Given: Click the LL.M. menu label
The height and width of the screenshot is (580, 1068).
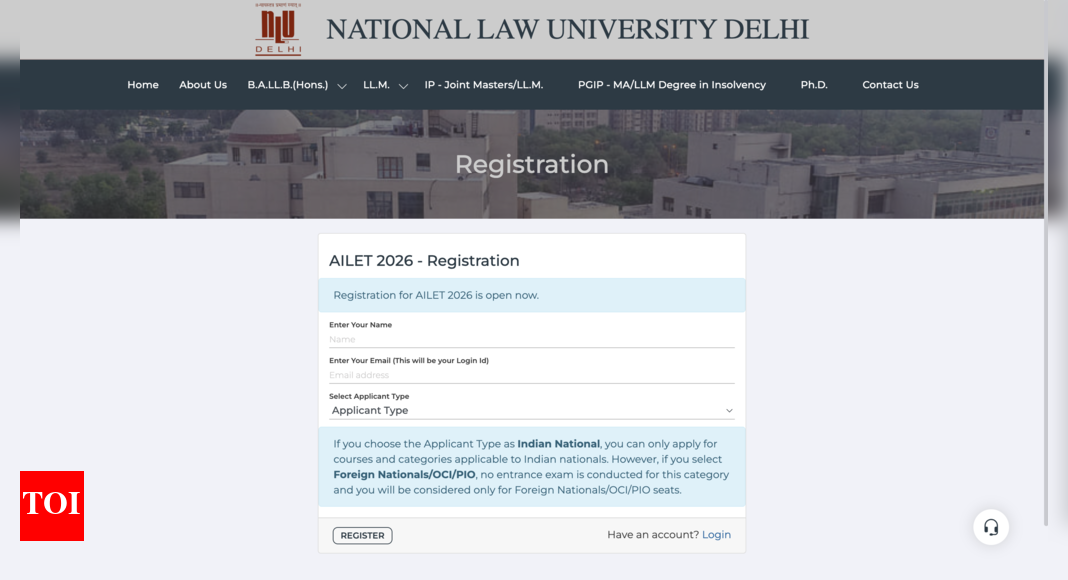Looking at the screenshot, I should pos(376,85).
